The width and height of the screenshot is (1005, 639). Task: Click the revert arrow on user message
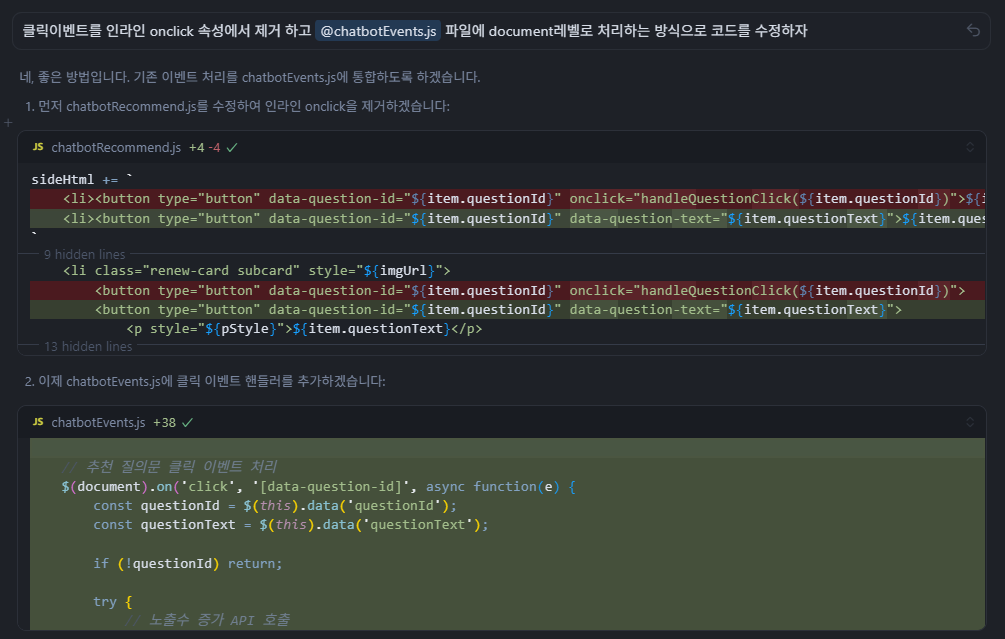point(973,31)
